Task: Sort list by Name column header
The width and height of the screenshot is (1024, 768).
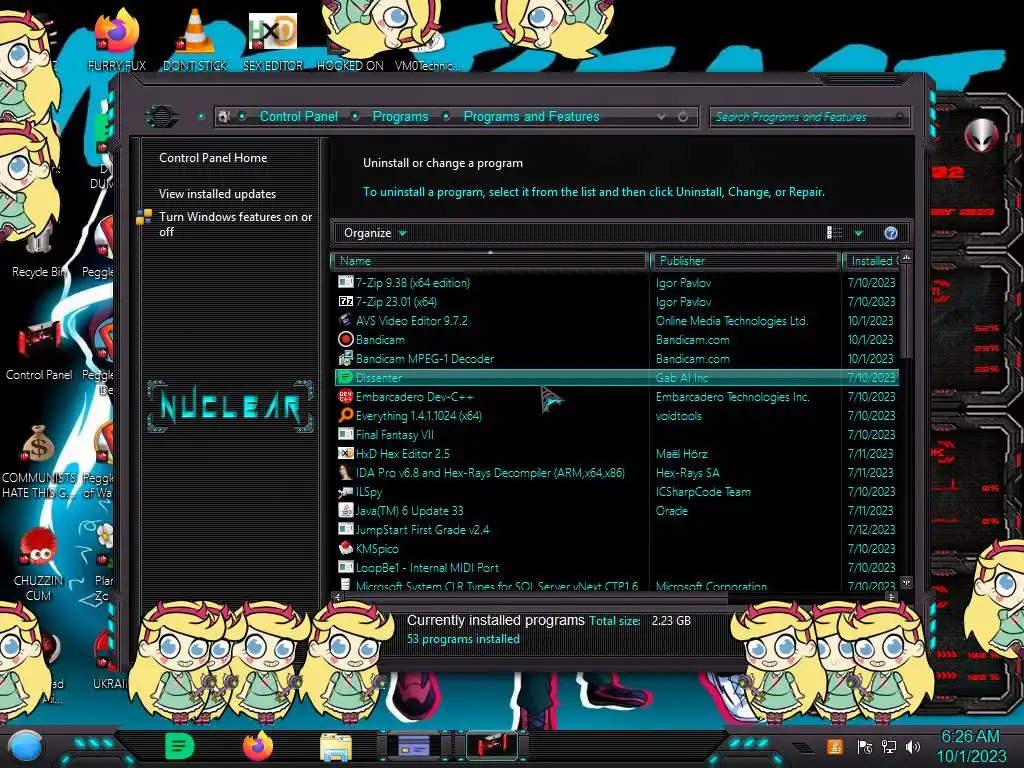Action: pyautogui.click(x=489, y=261)
